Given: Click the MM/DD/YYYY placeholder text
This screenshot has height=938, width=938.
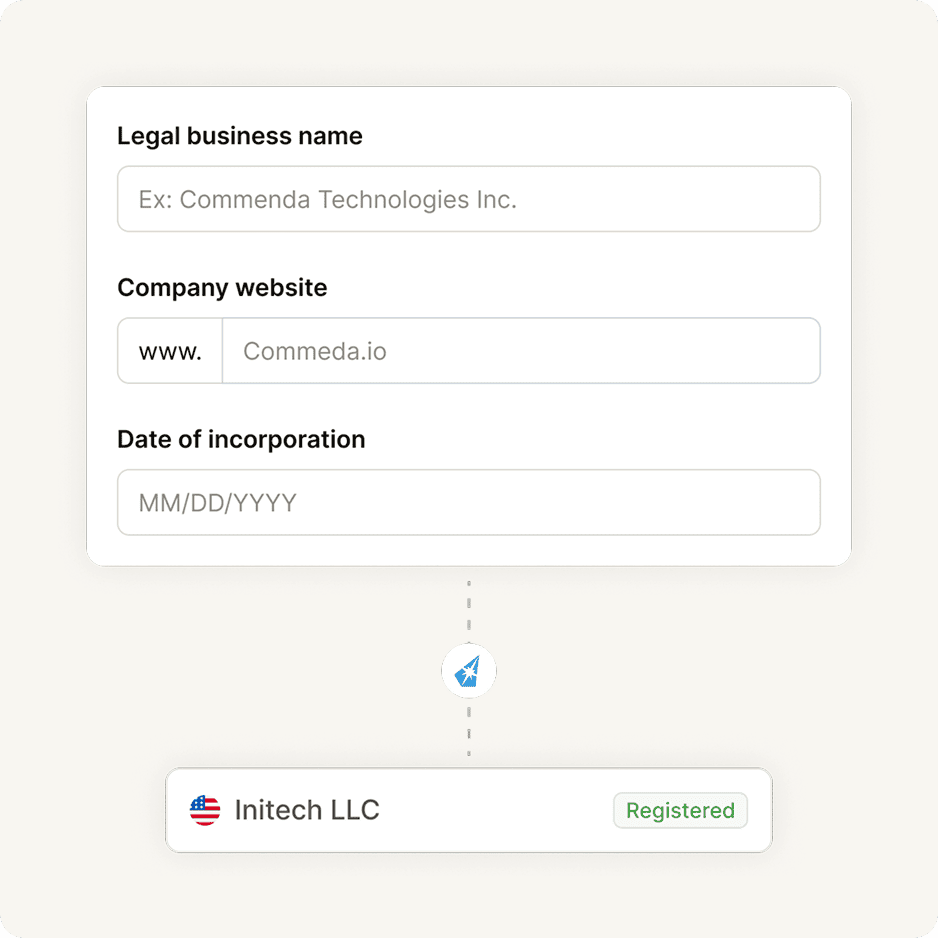Looking at the screenshot, I should tap(217, 502).
